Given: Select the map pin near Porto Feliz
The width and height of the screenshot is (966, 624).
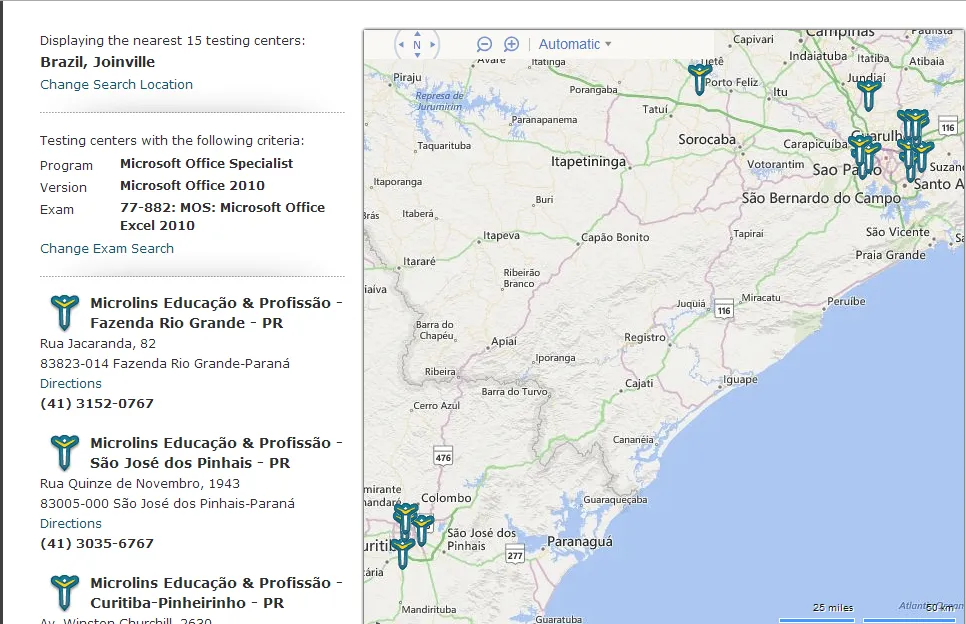Looking at the screenshot, I should pos(699,79).
